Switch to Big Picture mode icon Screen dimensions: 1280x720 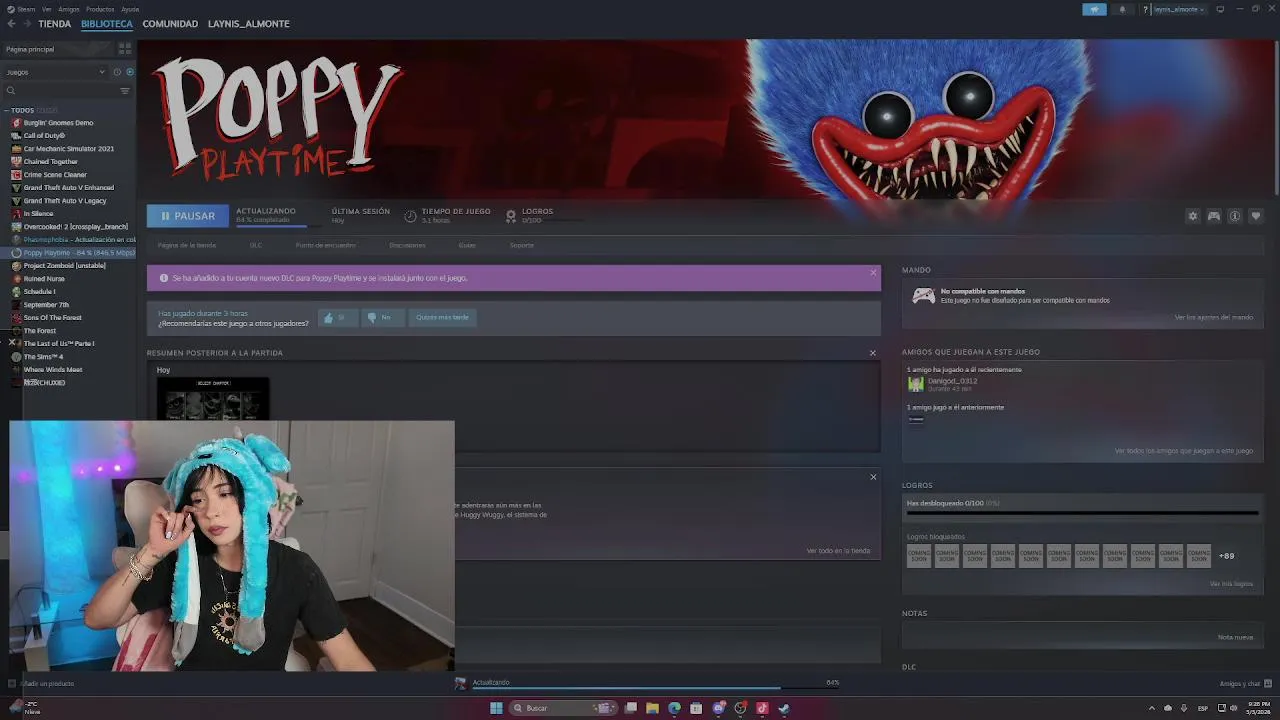coord(1220,9)
